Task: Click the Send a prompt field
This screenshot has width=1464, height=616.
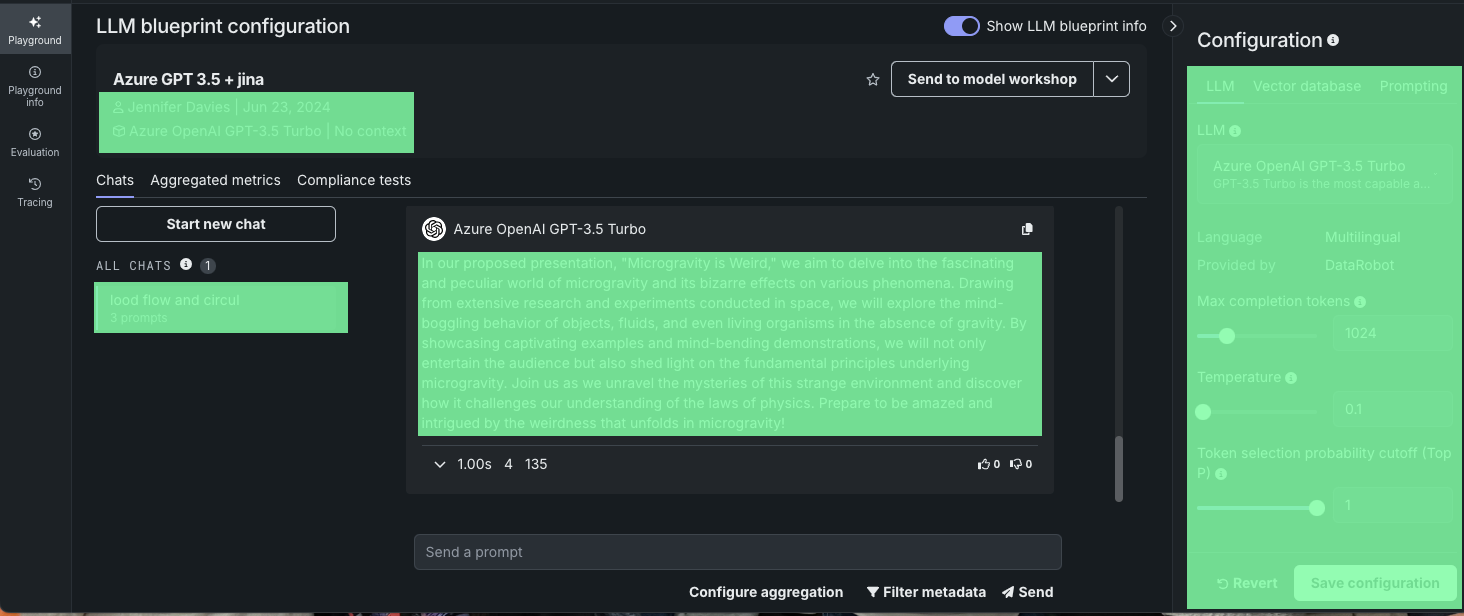Action: pyautogui.click(x=737, y=552)
